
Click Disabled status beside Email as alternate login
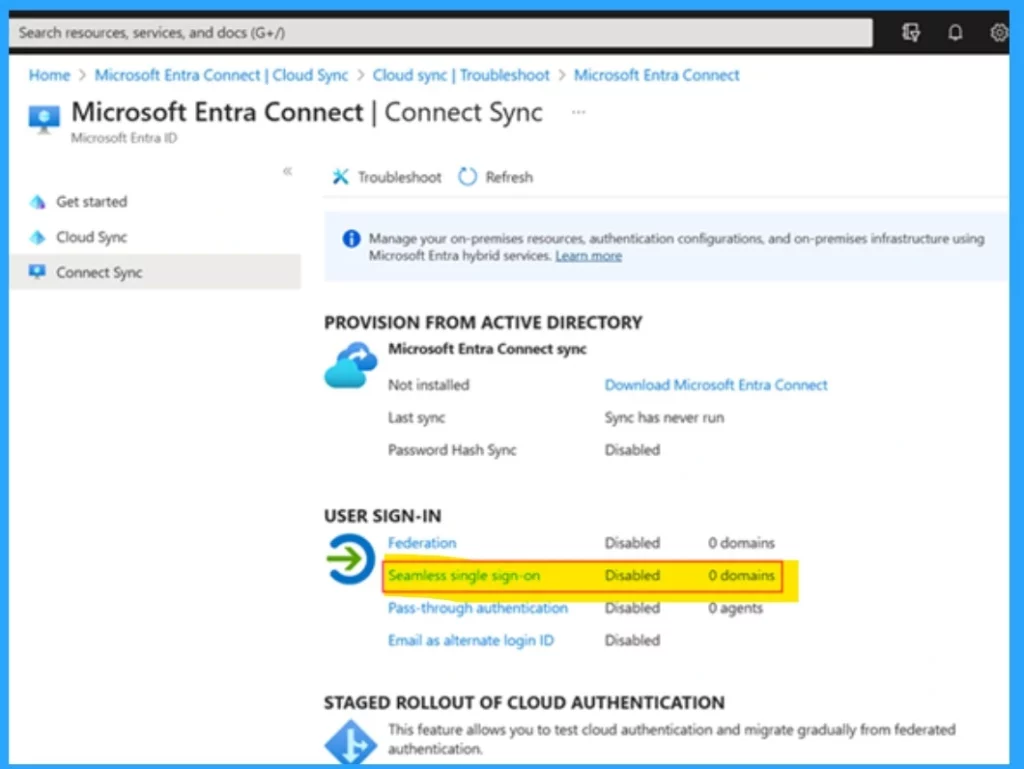coord(632,640)
